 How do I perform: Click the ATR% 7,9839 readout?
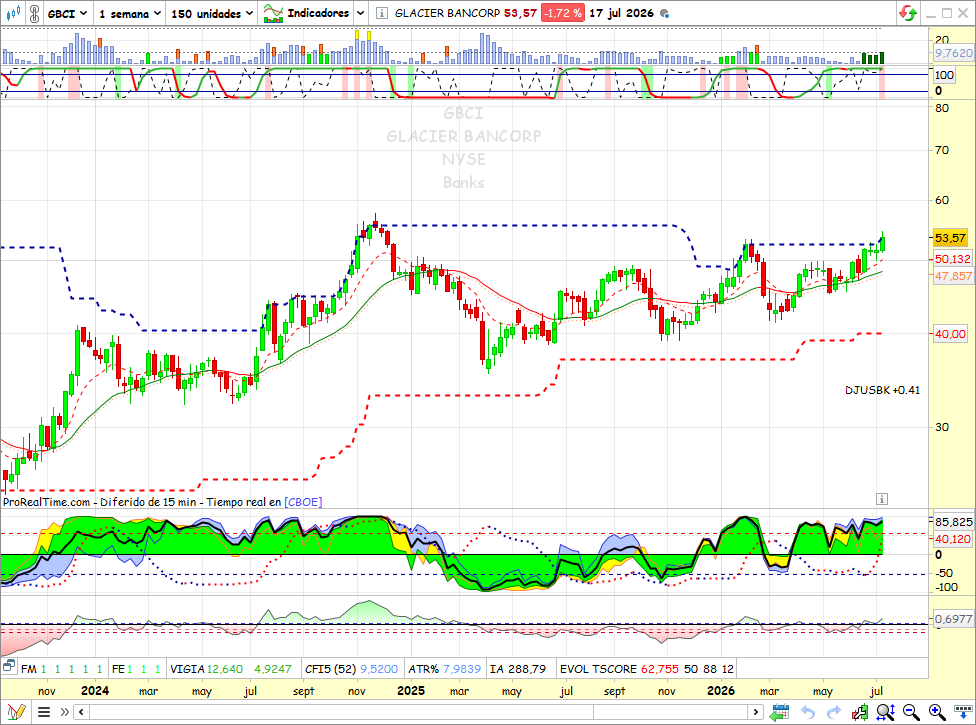click(x=444, y=669)
